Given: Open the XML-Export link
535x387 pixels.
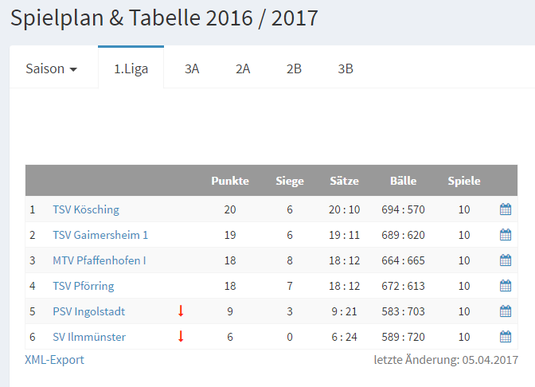Looking at the screenshot, I should 54,360.
